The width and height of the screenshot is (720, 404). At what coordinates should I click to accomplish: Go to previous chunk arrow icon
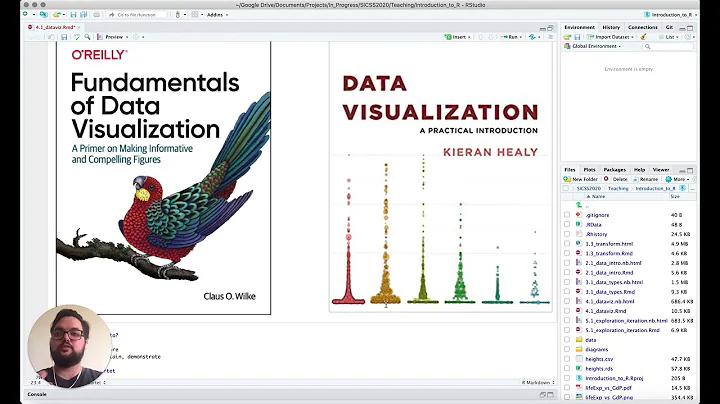pos(480,37)
